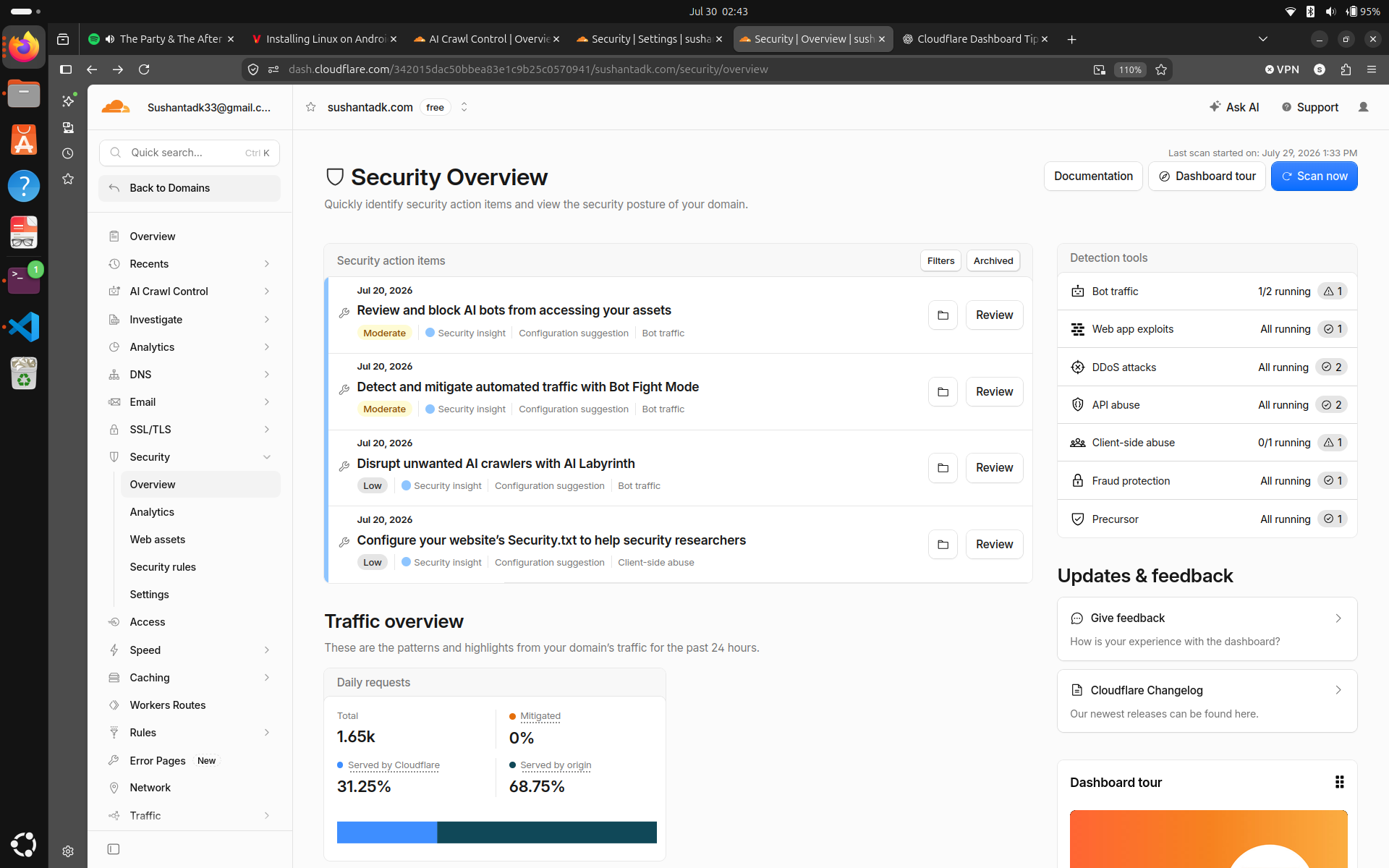The height and width of the screenshot is (868, 1389).
Task: Click the Web app exploits check badge
Action: (1333, 329)
